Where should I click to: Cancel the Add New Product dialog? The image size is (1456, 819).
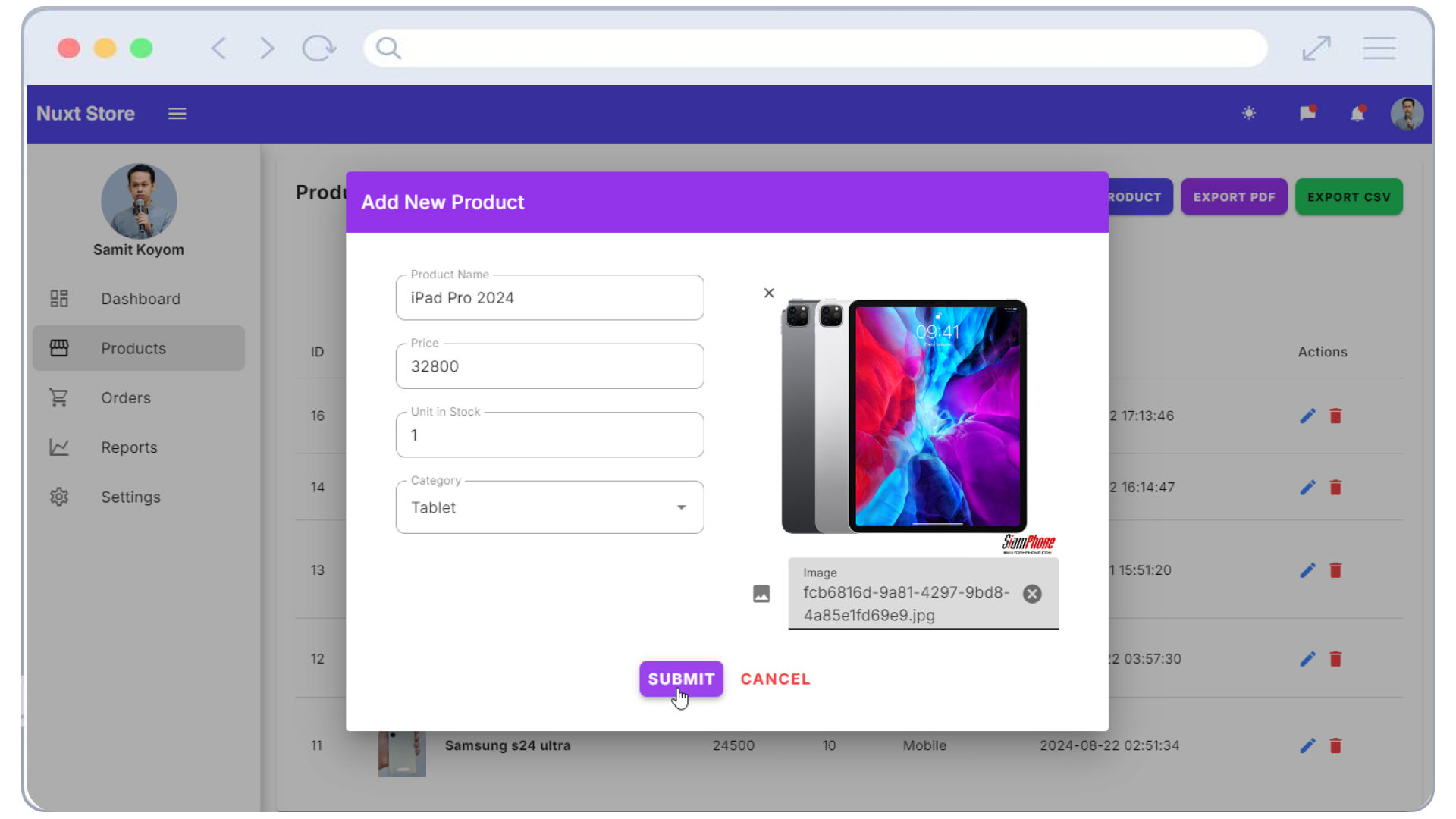[x=775, y=679]
